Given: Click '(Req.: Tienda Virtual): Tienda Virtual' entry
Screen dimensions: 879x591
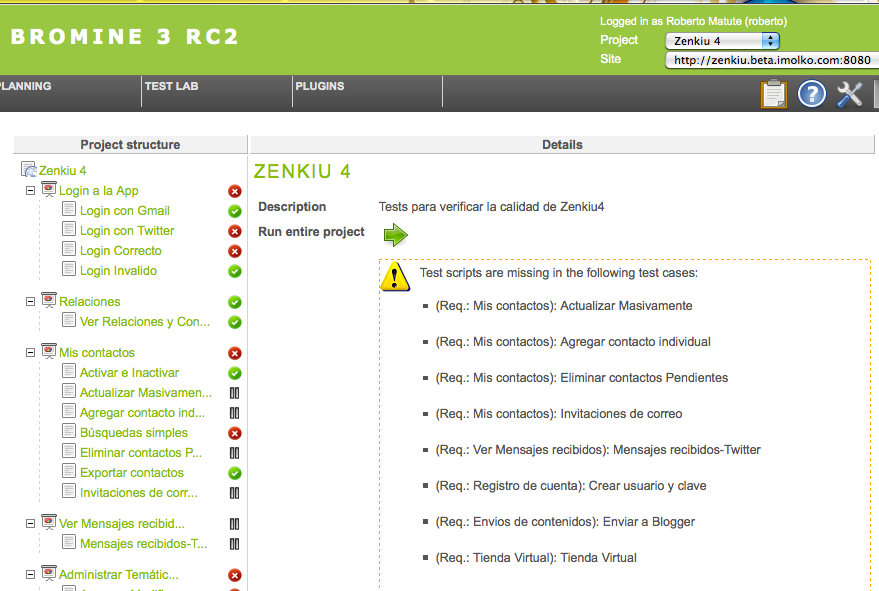Looking at the screenshot, I should [x=536, y=558].
